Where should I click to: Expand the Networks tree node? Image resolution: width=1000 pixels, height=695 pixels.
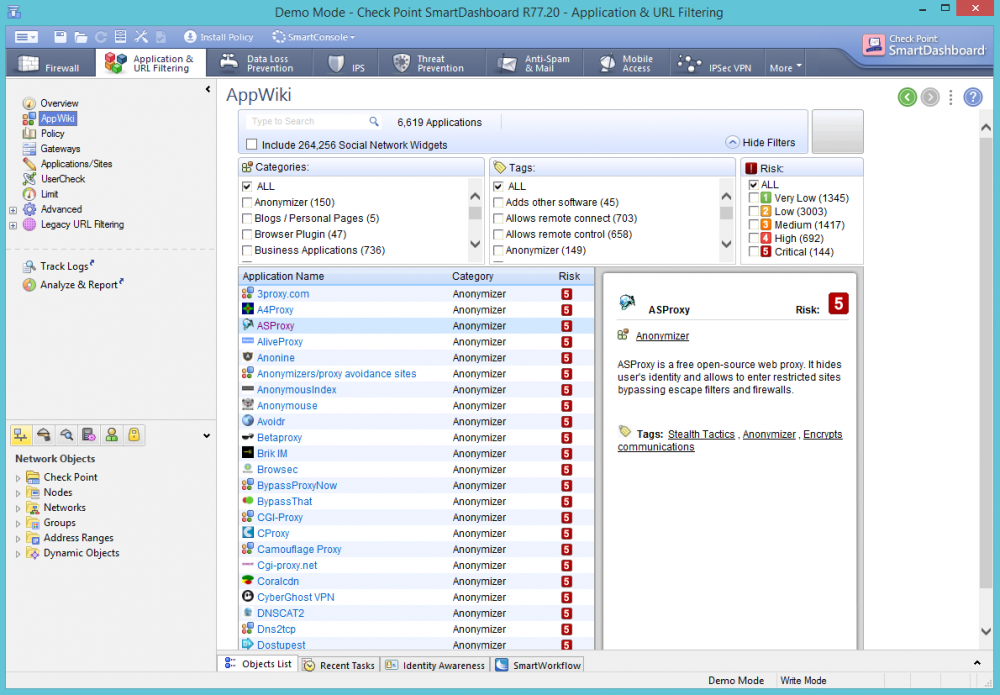[18, 508]
